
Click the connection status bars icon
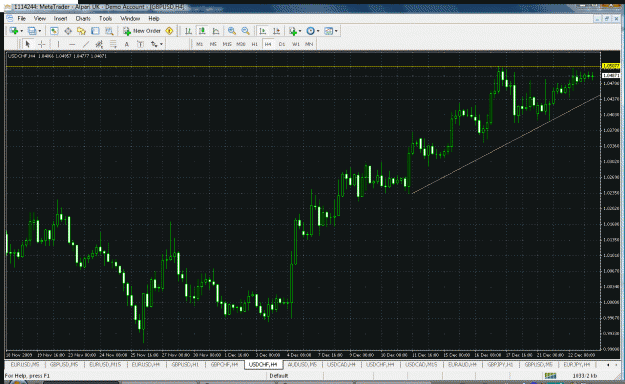(x=550, y=376)
